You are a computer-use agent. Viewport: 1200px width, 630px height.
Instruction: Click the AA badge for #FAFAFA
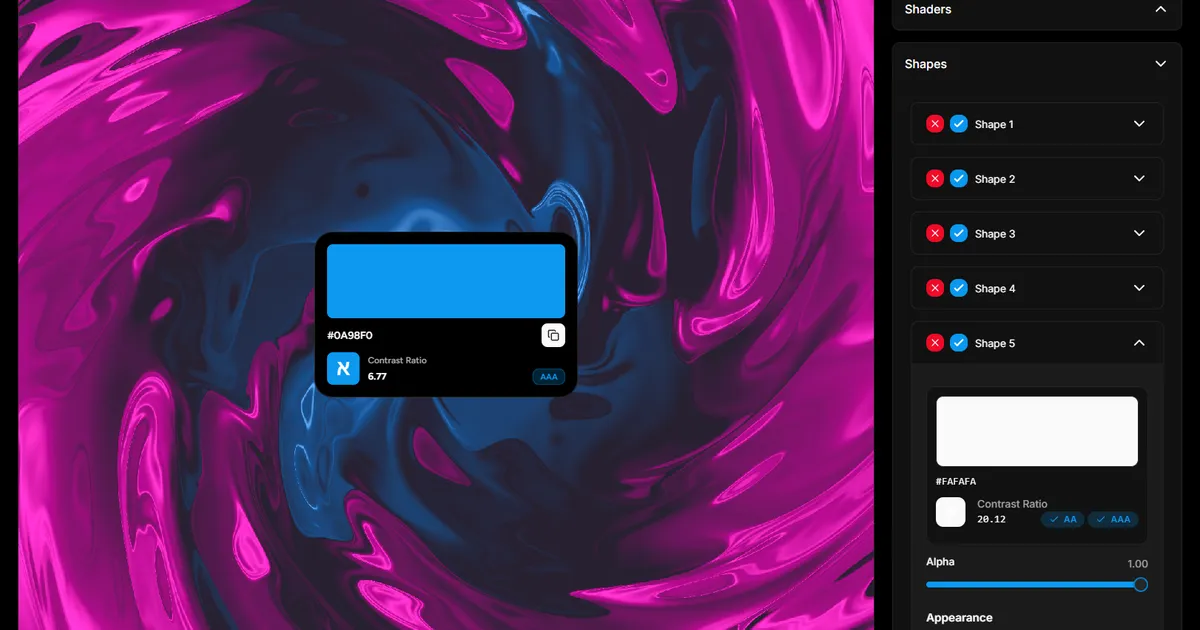[1062, 520]
